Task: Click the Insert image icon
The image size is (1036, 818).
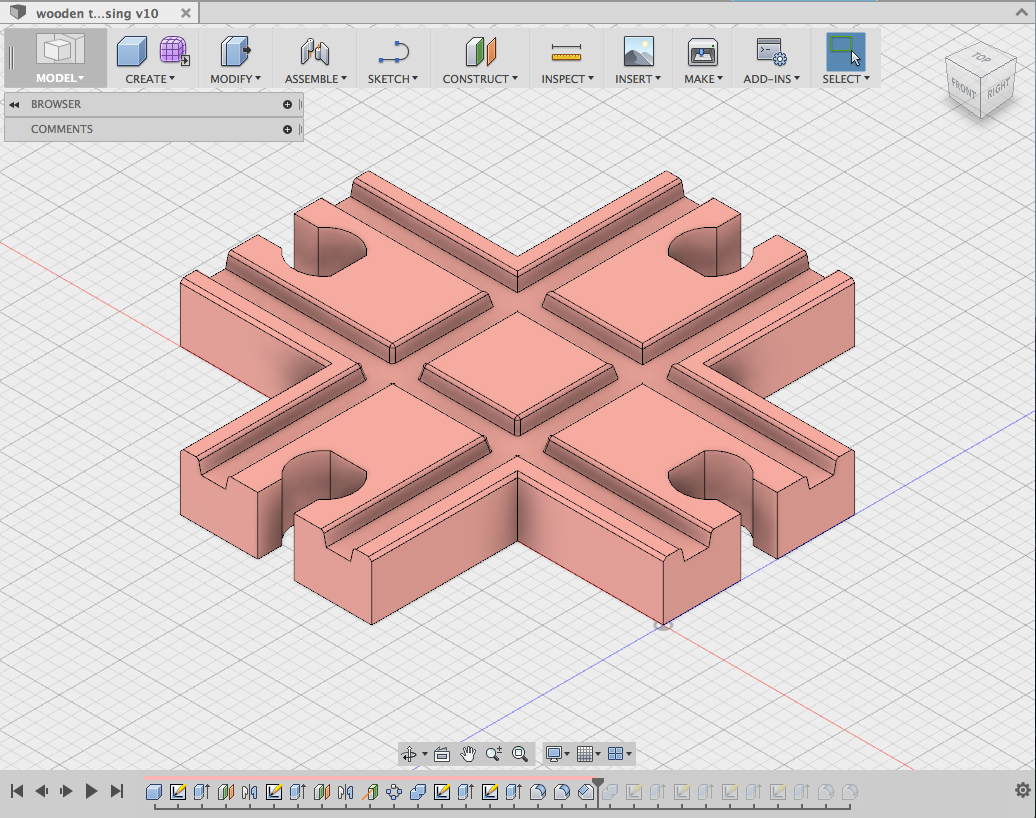Action: click(x=639, y=51)
